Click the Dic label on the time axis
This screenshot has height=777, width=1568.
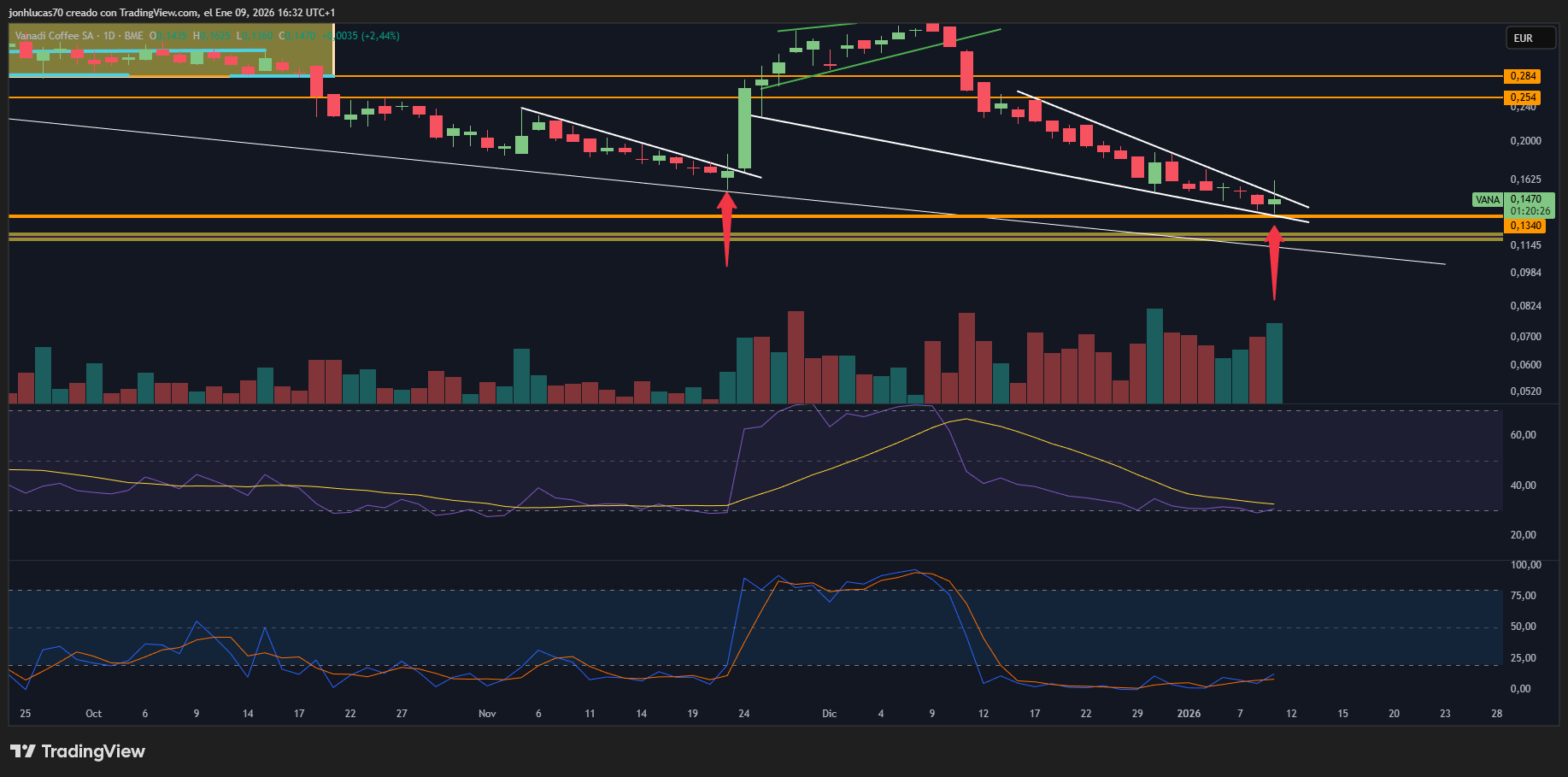coord(829,714)
